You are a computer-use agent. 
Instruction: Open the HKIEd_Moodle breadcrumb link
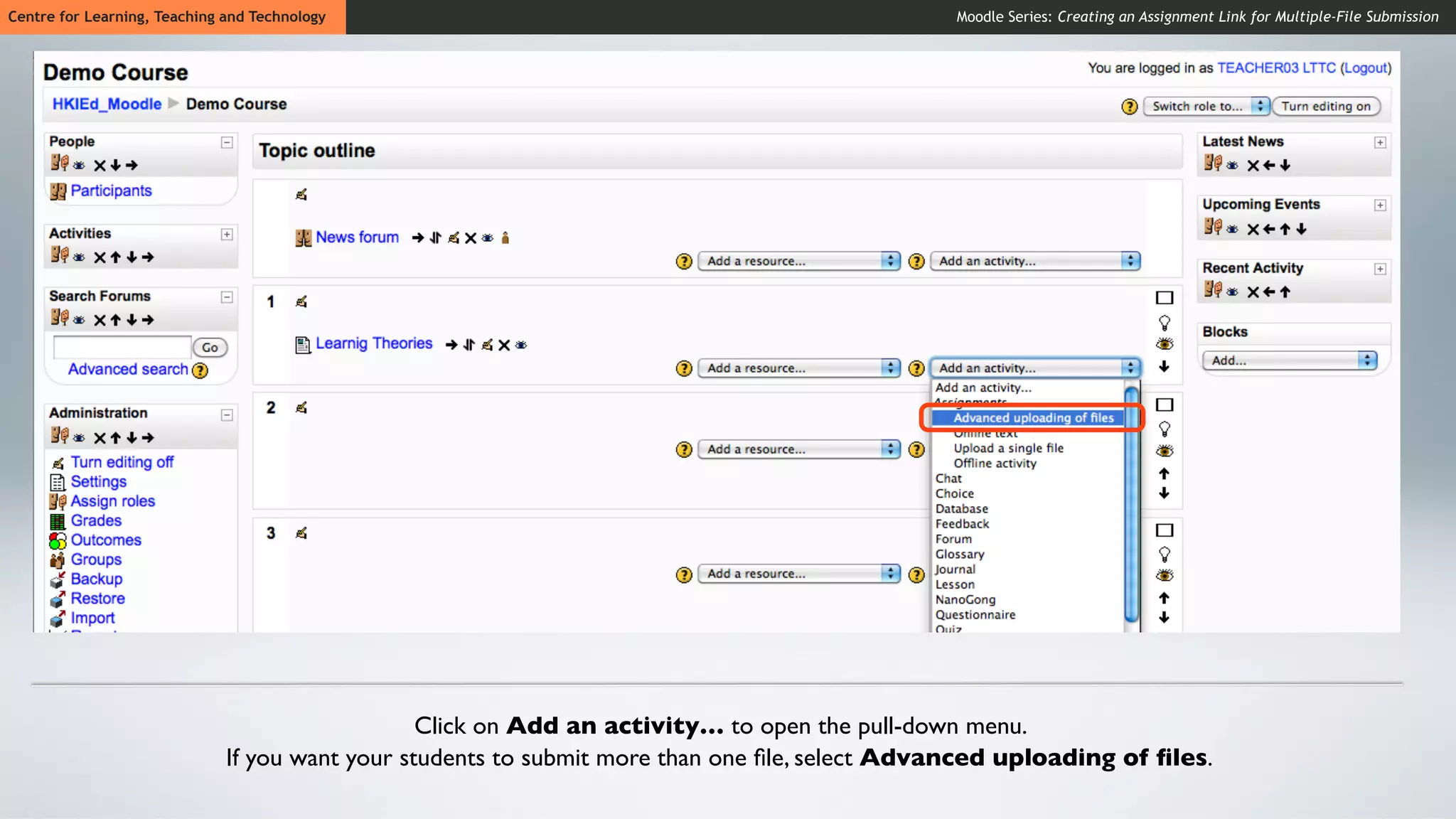107,105
